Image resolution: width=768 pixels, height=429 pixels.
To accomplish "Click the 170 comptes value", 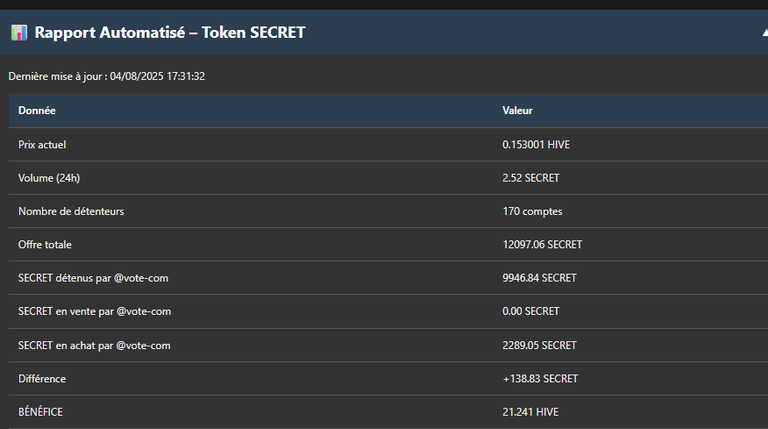I will pyautogui.click(x=532, y=212).
